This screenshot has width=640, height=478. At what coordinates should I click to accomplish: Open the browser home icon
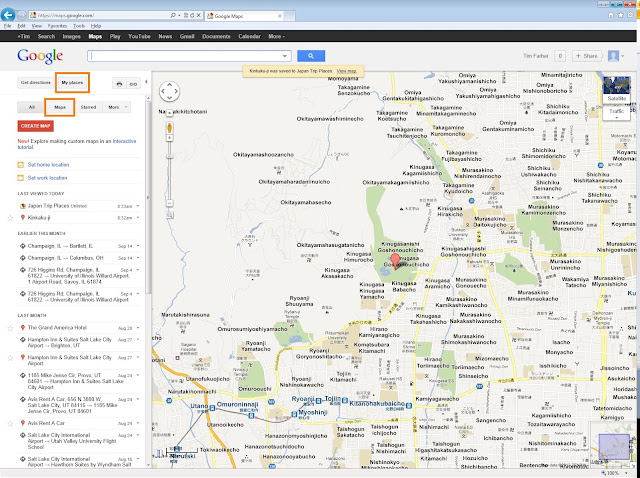[611, 15]
